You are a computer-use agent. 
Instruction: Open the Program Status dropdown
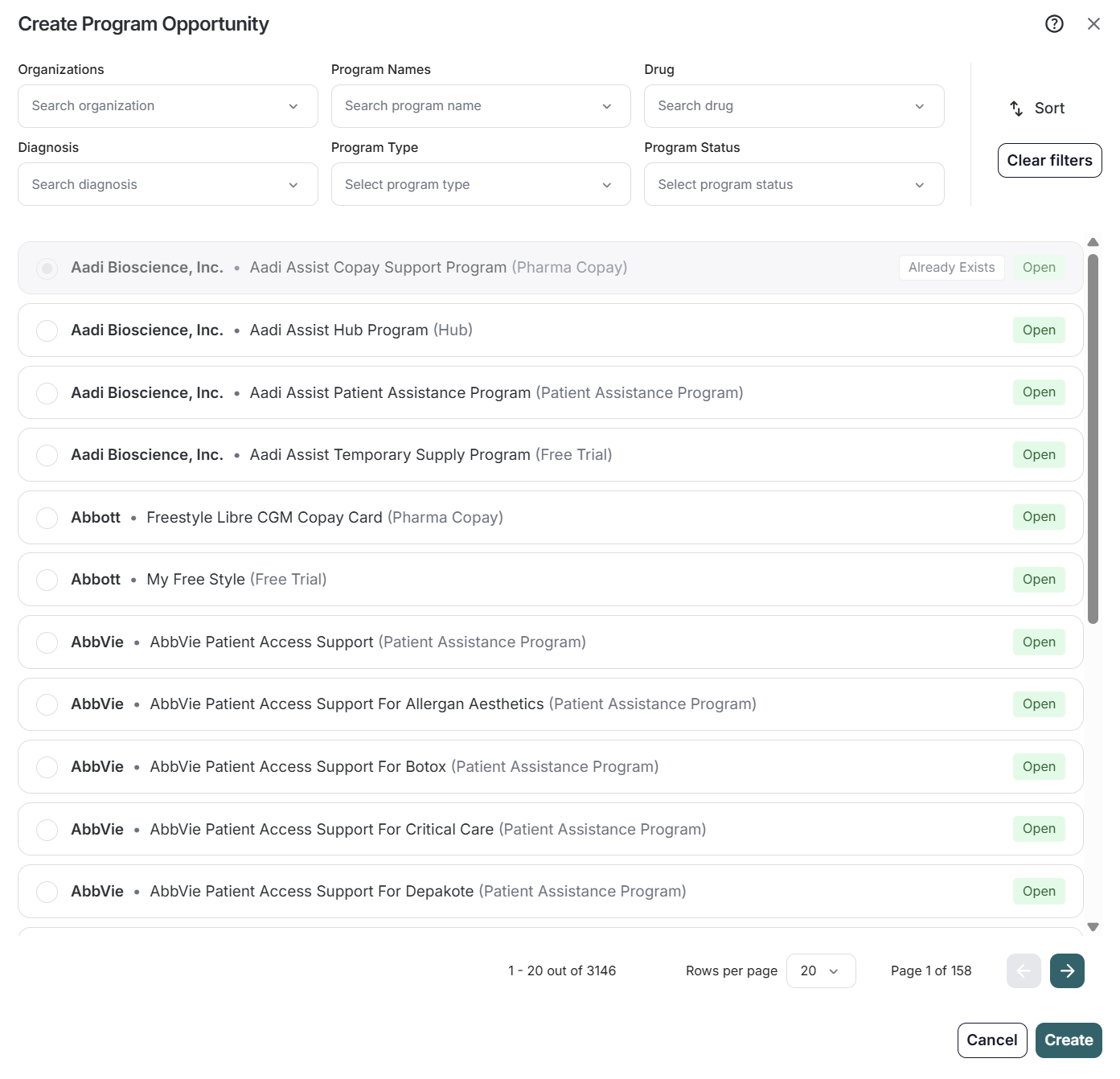pos(794,184)
